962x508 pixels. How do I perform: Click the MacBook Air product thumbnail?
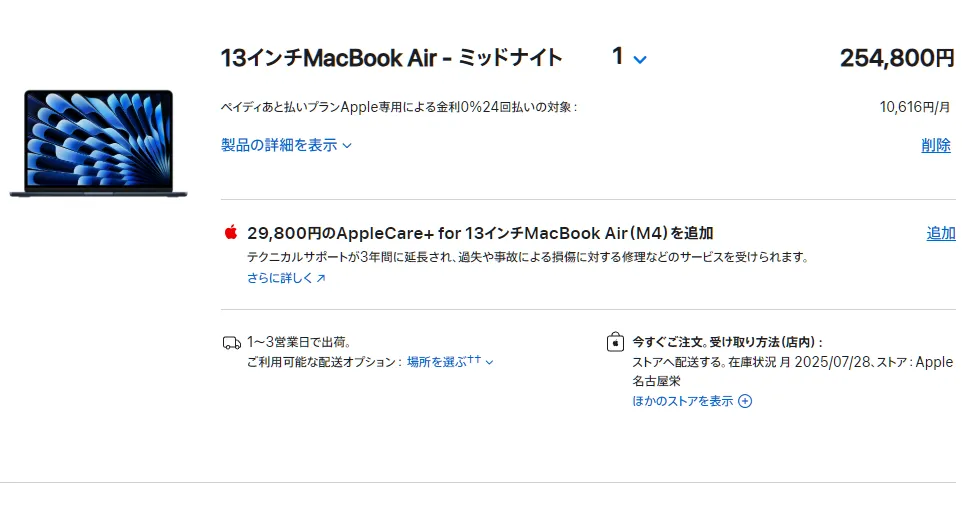pyautogui.click(x=91, y=142)
